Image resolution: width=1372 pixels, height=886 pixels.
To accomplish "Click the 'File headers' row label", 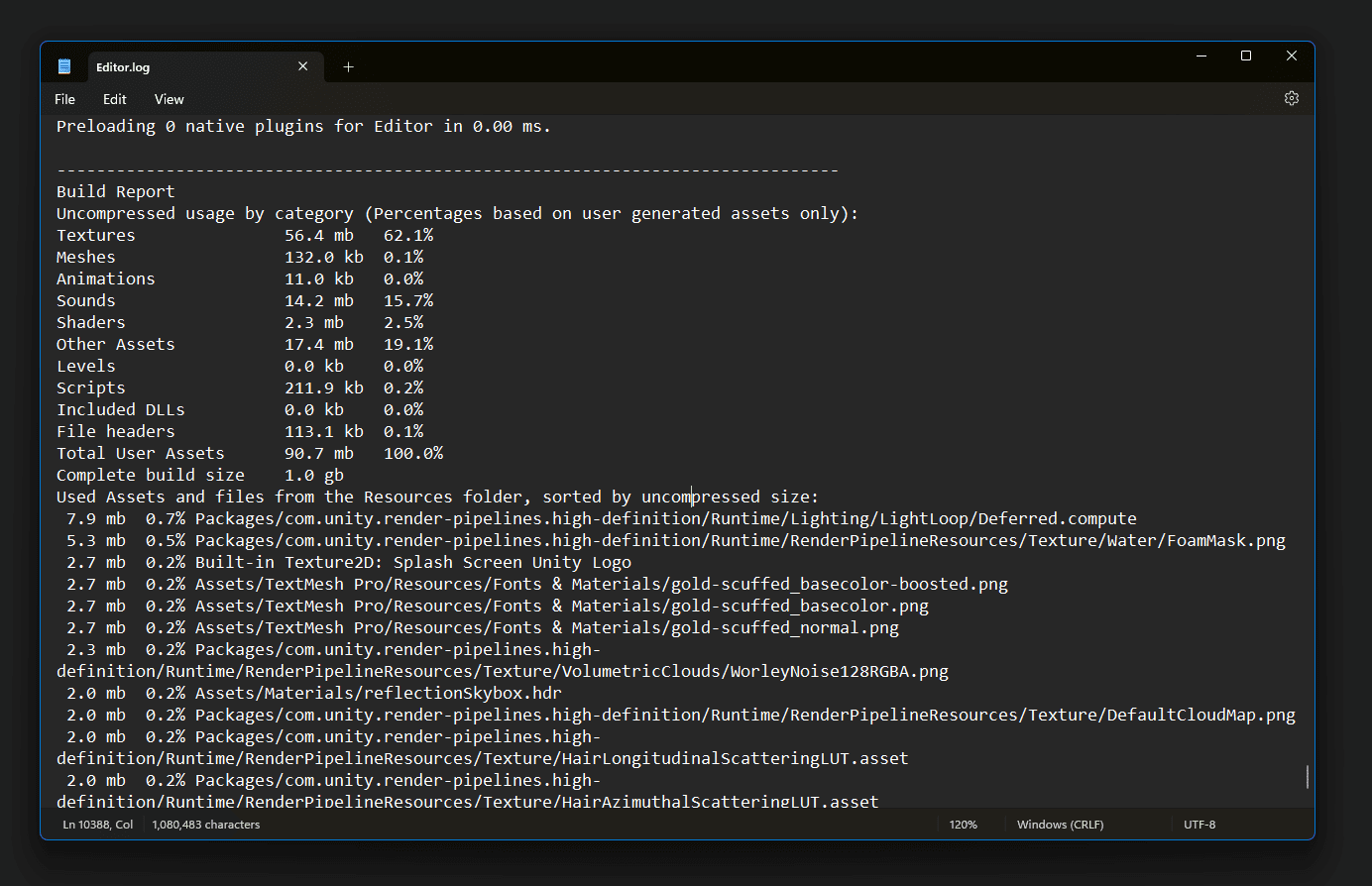I will 115,431.
